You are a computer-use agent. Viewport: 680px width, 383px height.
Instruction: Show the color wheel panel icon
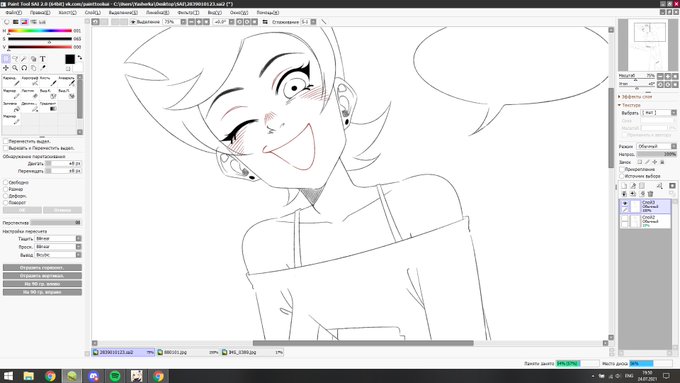[6, 22]
